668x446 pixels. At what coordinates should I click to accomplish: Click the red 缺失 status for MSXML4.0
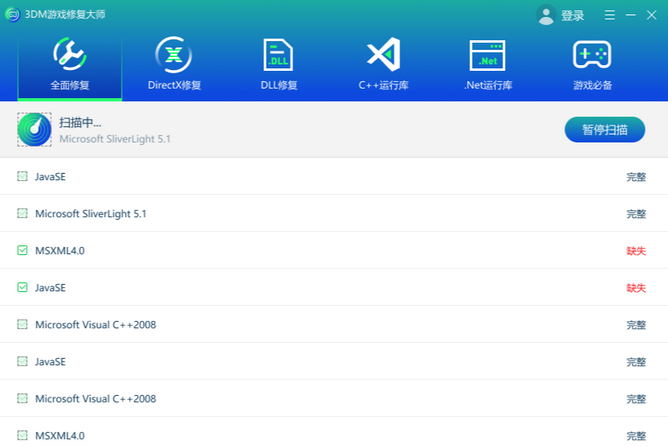click(x=635, y=251)
